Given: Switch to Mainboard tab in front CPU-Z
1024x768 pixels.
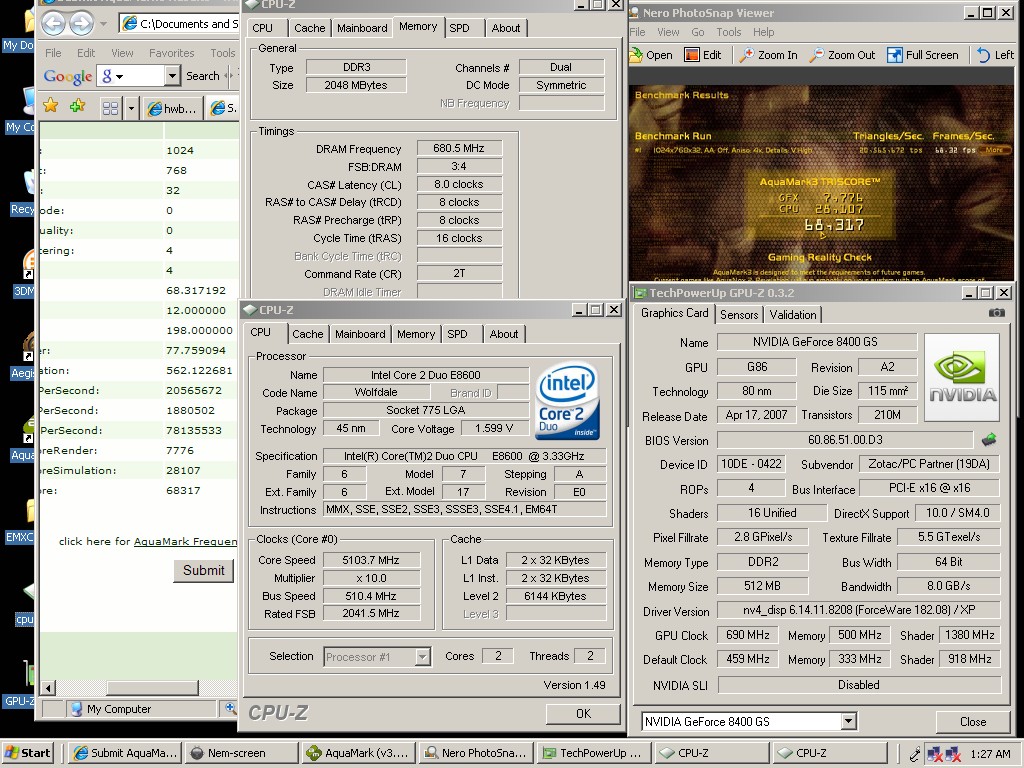Looking at the screenshot, I should pyautogui.click(x=360, y=334).
